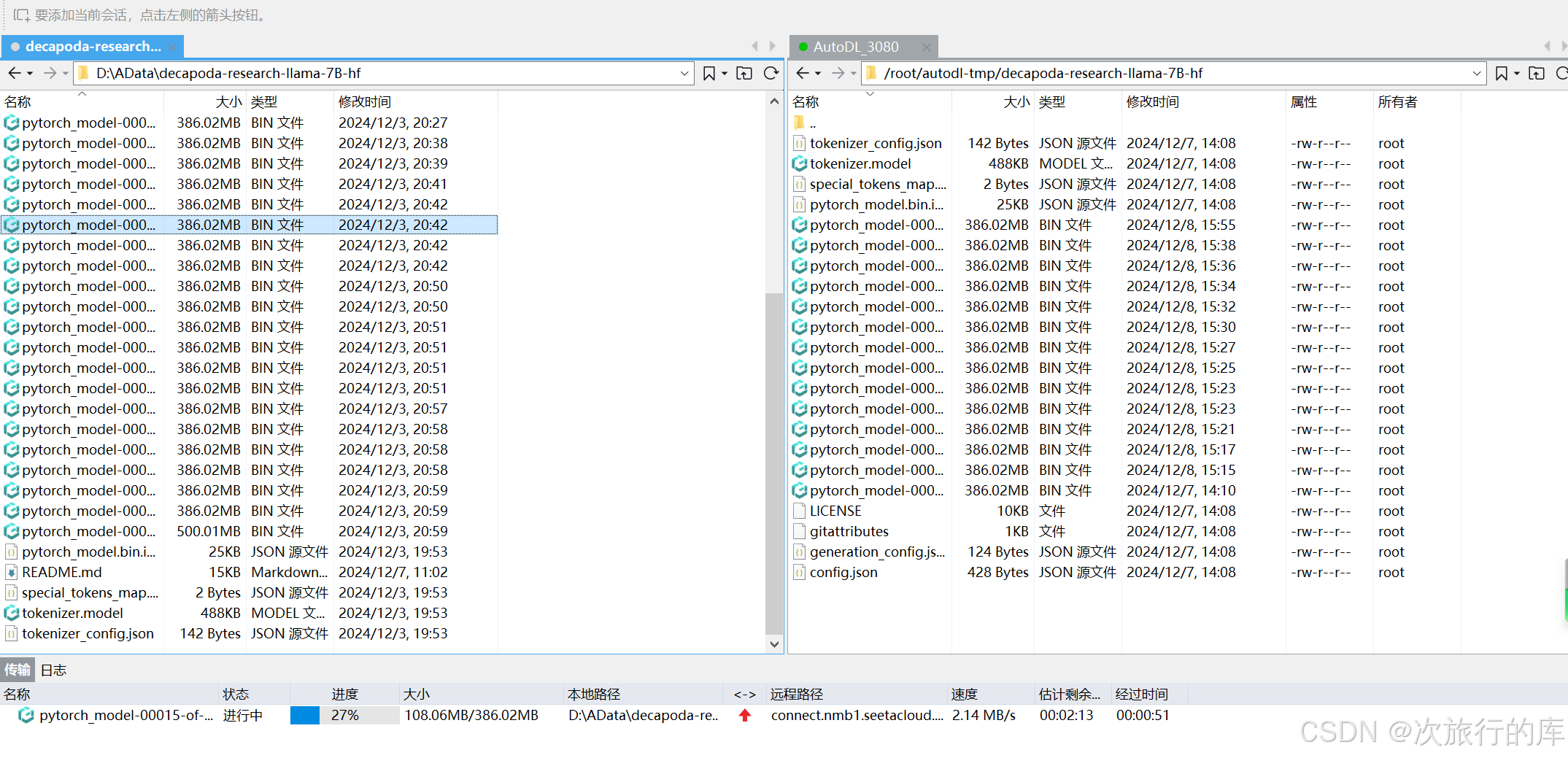Image resolution: width=1568 pixels, height=758 pixels.
Task: Open bookmark icon in the local pane
Action: point(708,73)
